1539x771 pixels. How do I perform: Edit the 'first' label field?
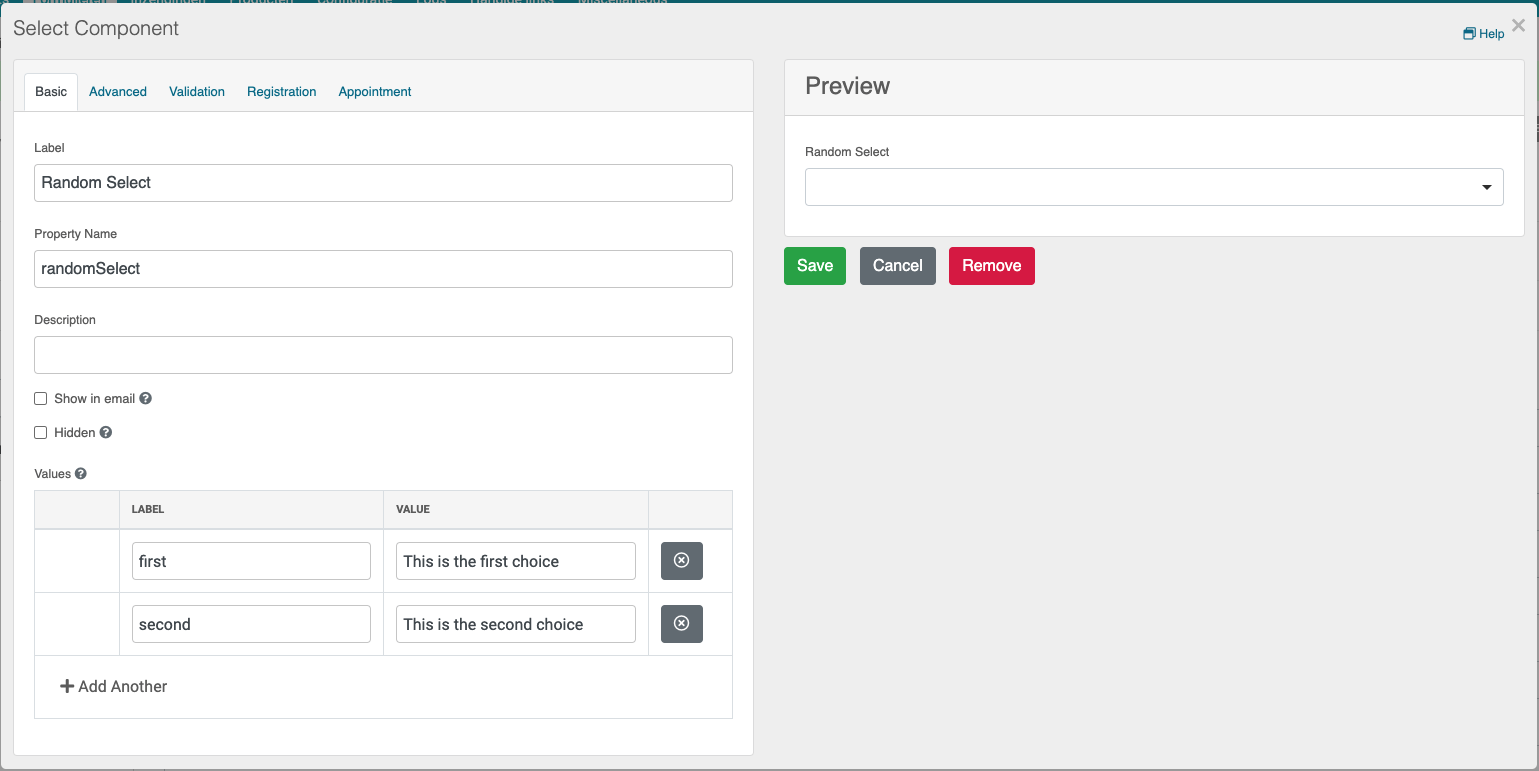(251, 561)
